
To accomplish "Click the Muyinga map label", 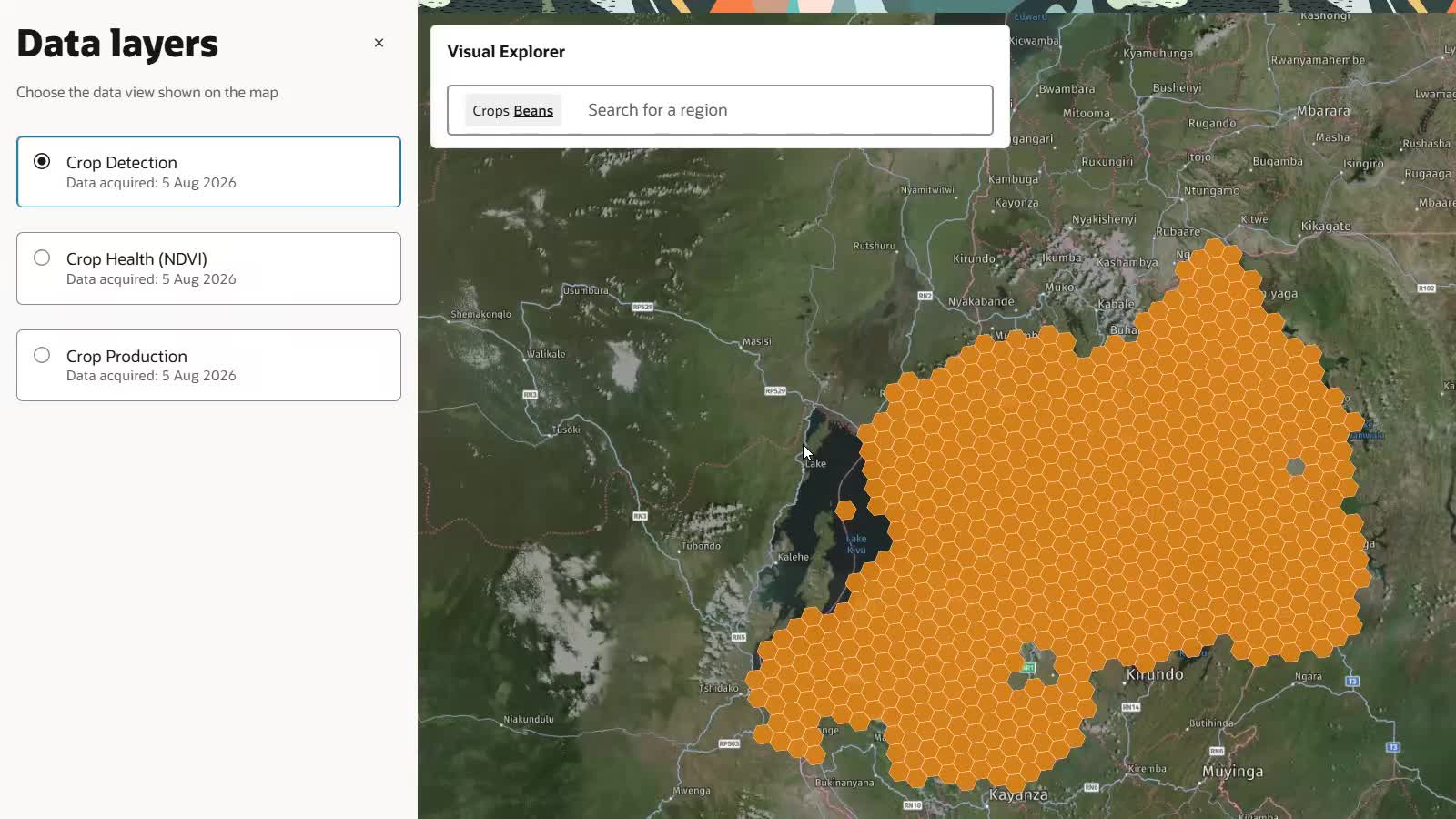I will pos(1233,772).
